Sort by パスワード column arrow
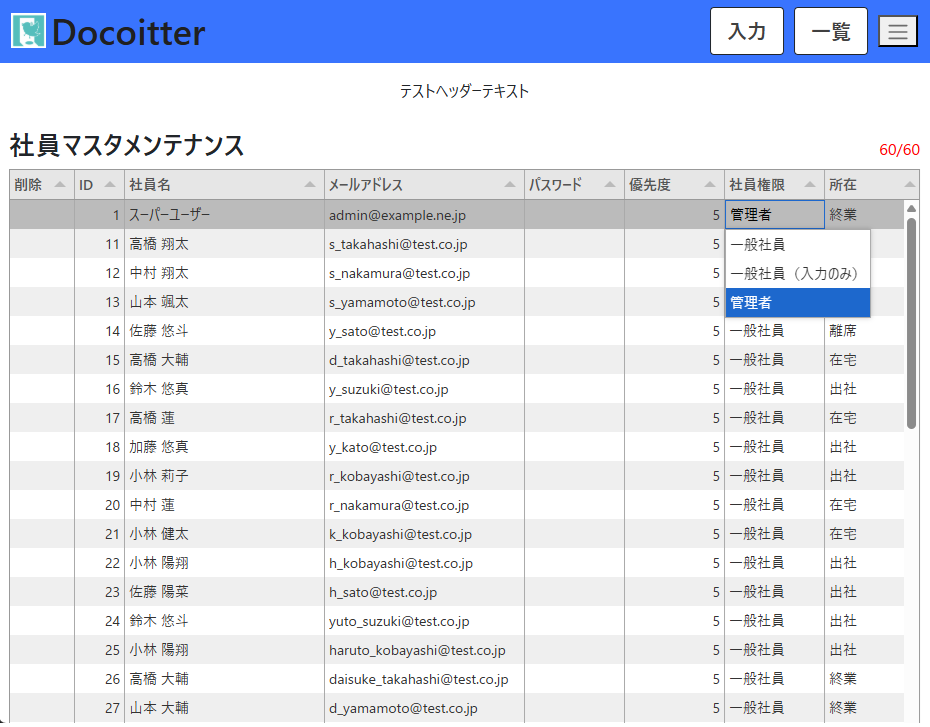The width and height of the screenshot is (930, 727). click(609, 185)
